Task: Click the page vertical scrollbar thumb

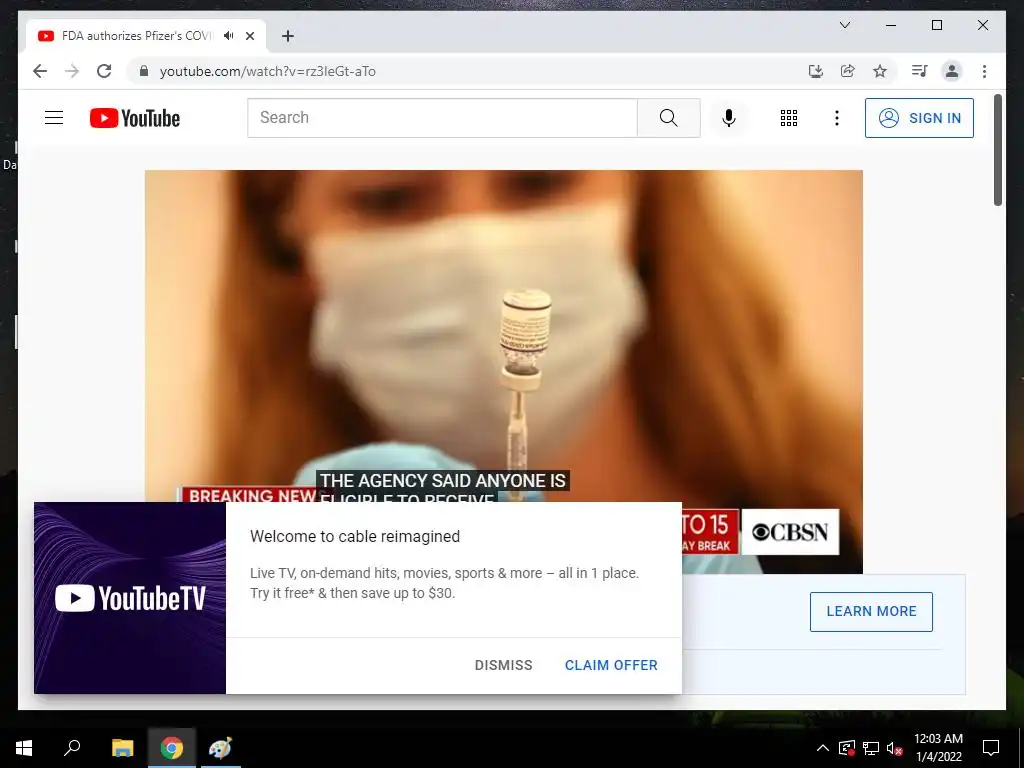Action: [x=998, y=150]
